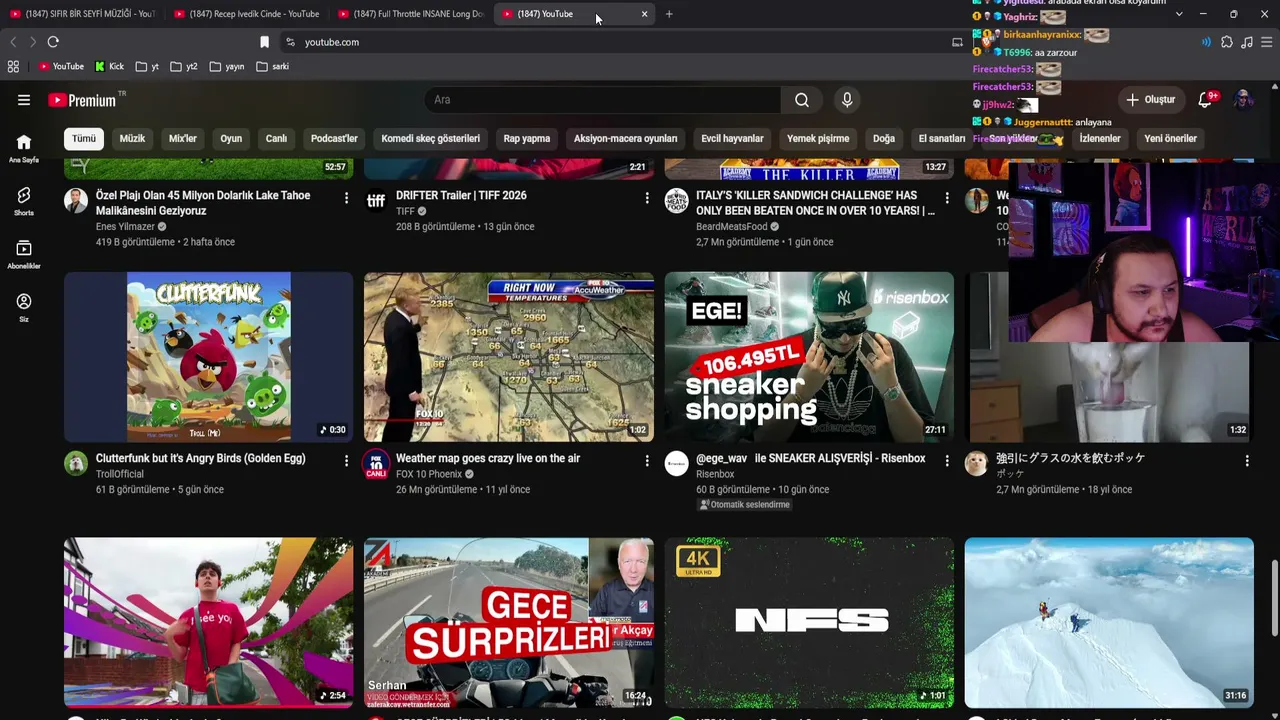
Task: Open the FOX 10 Phoenix channel name
Action: pyautogui.click(x=429, y=474)
